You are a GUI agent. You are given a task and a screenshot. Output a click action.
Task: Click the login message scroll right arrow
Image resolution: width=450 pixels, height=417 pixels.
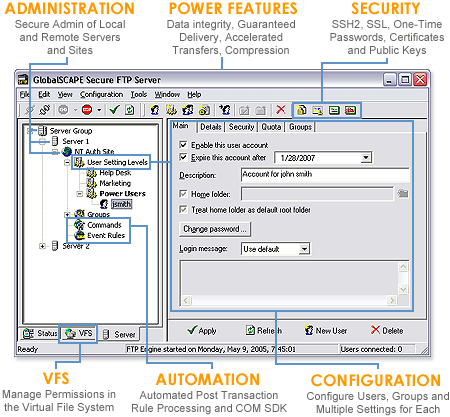pos(392,300)
